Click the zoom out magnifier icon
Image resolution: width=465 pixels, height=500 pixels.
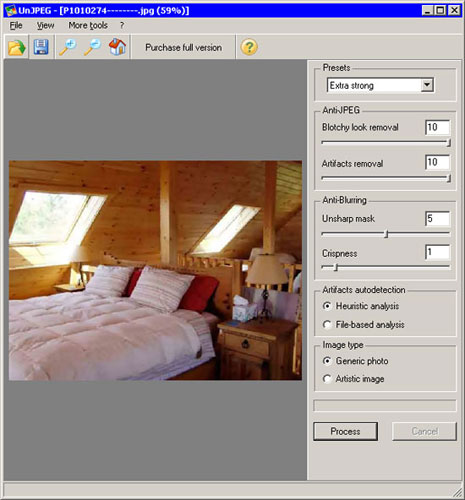(92, 47)
